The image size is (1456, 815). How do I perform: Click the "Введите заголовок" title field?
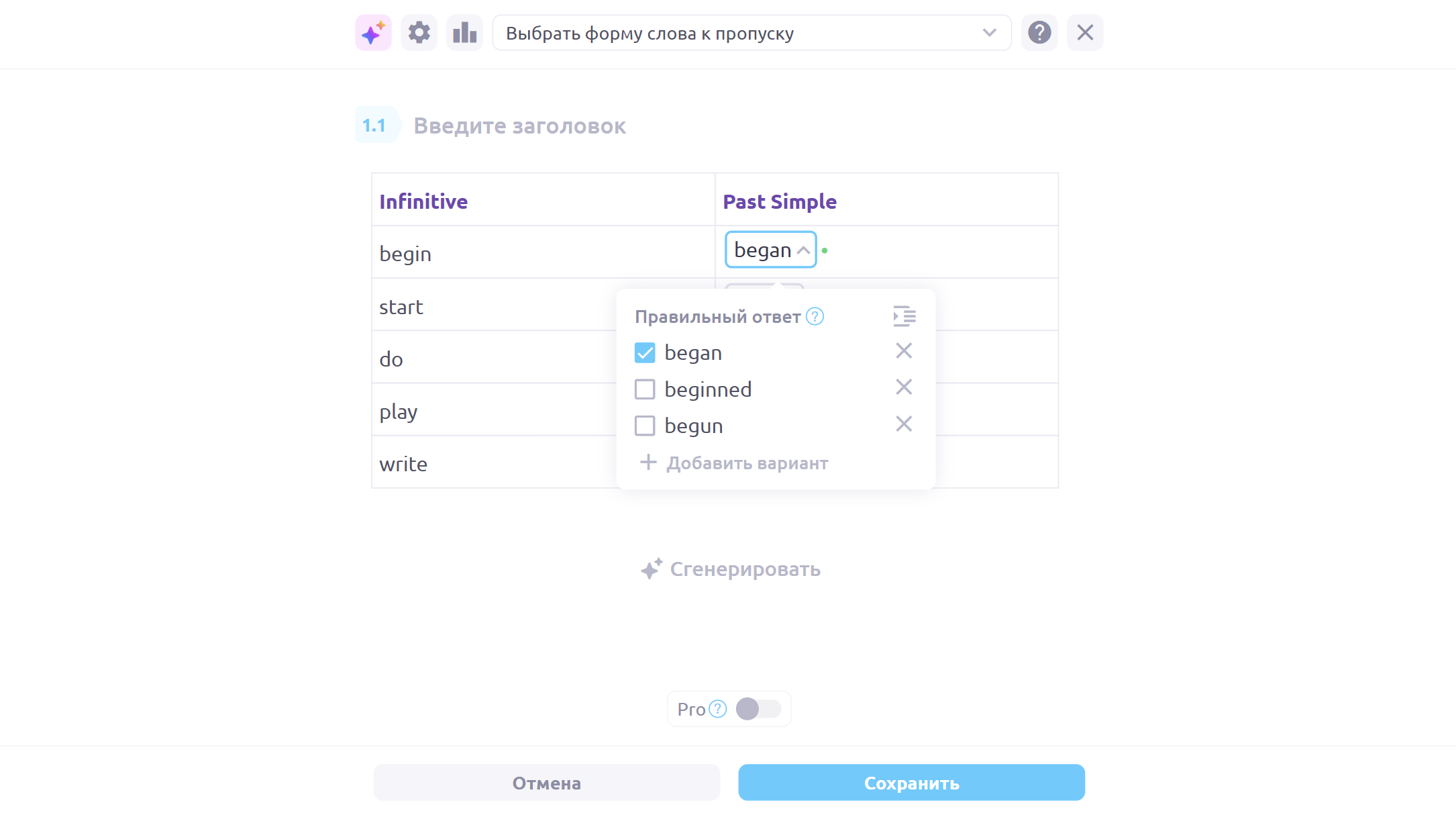pyautogui.click(x=519, y=126)
